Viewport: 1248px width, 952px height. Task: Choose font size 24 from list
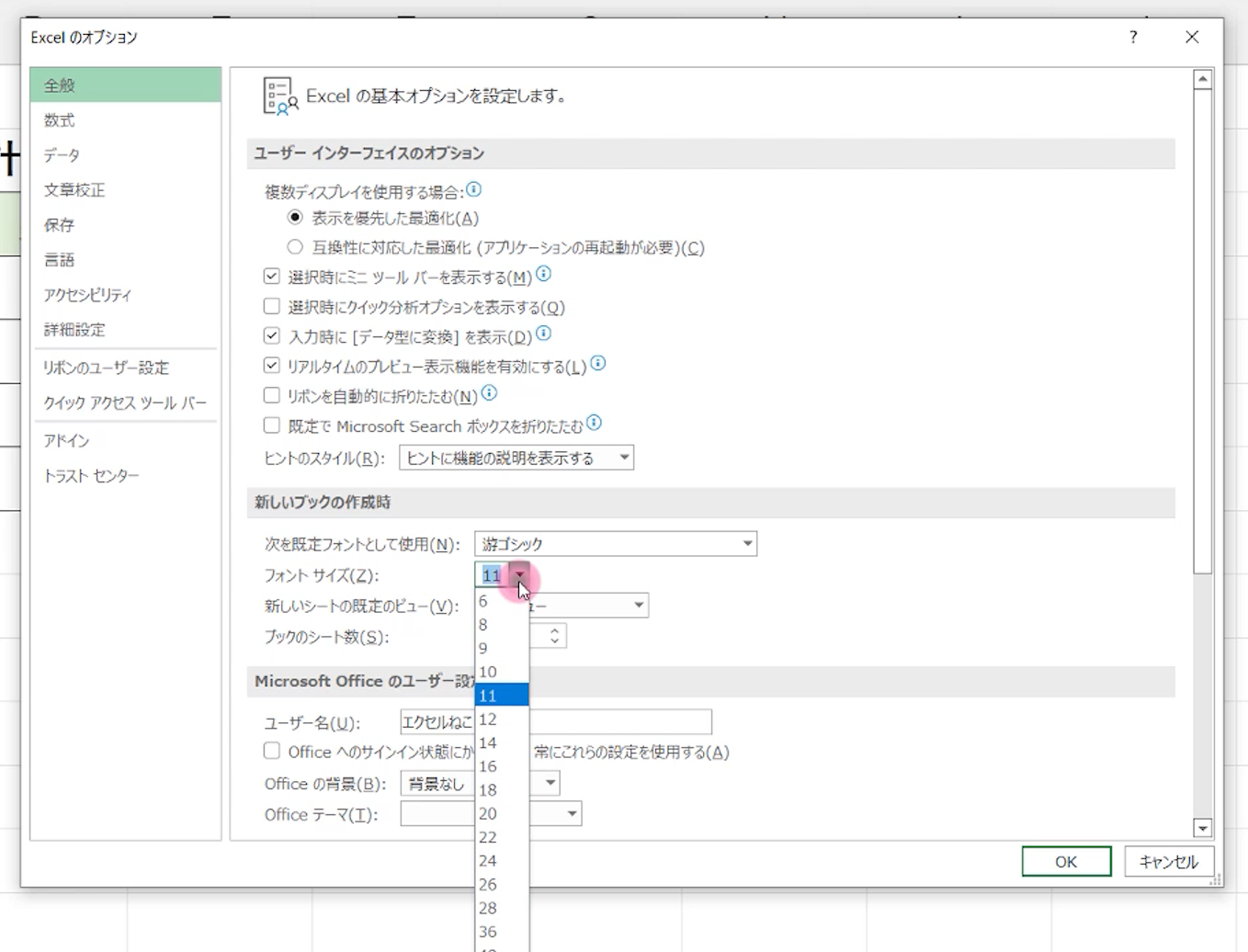coord(502,861)
